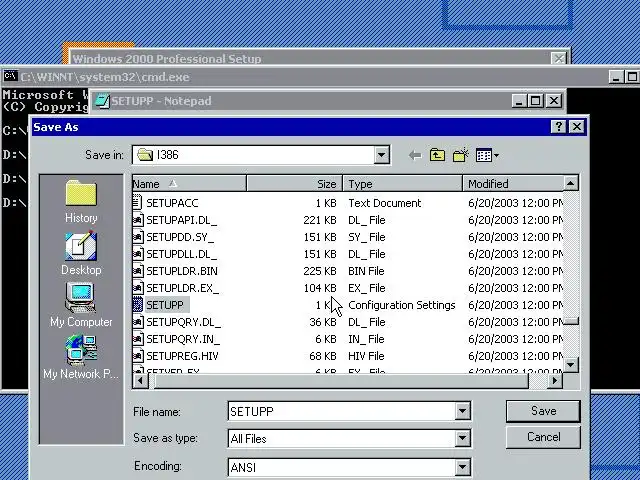Screen dimensions: 640x480
Task: Expand the File name dropdown arrow
Action: (x=462, y=411)
